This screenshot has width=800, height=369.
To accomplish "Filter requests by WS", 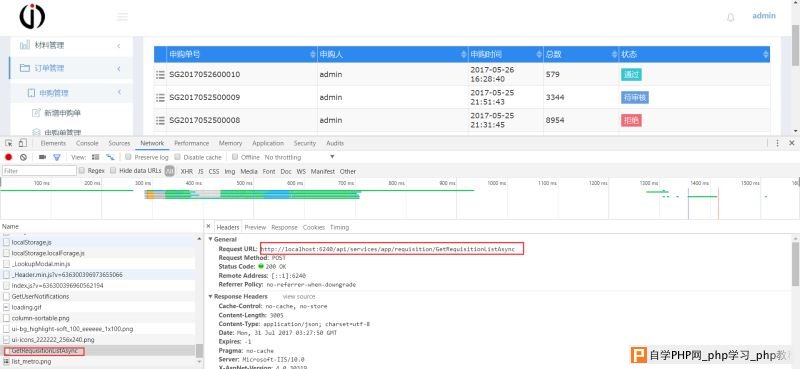I will pyautogui.click(x=301, y=171).
